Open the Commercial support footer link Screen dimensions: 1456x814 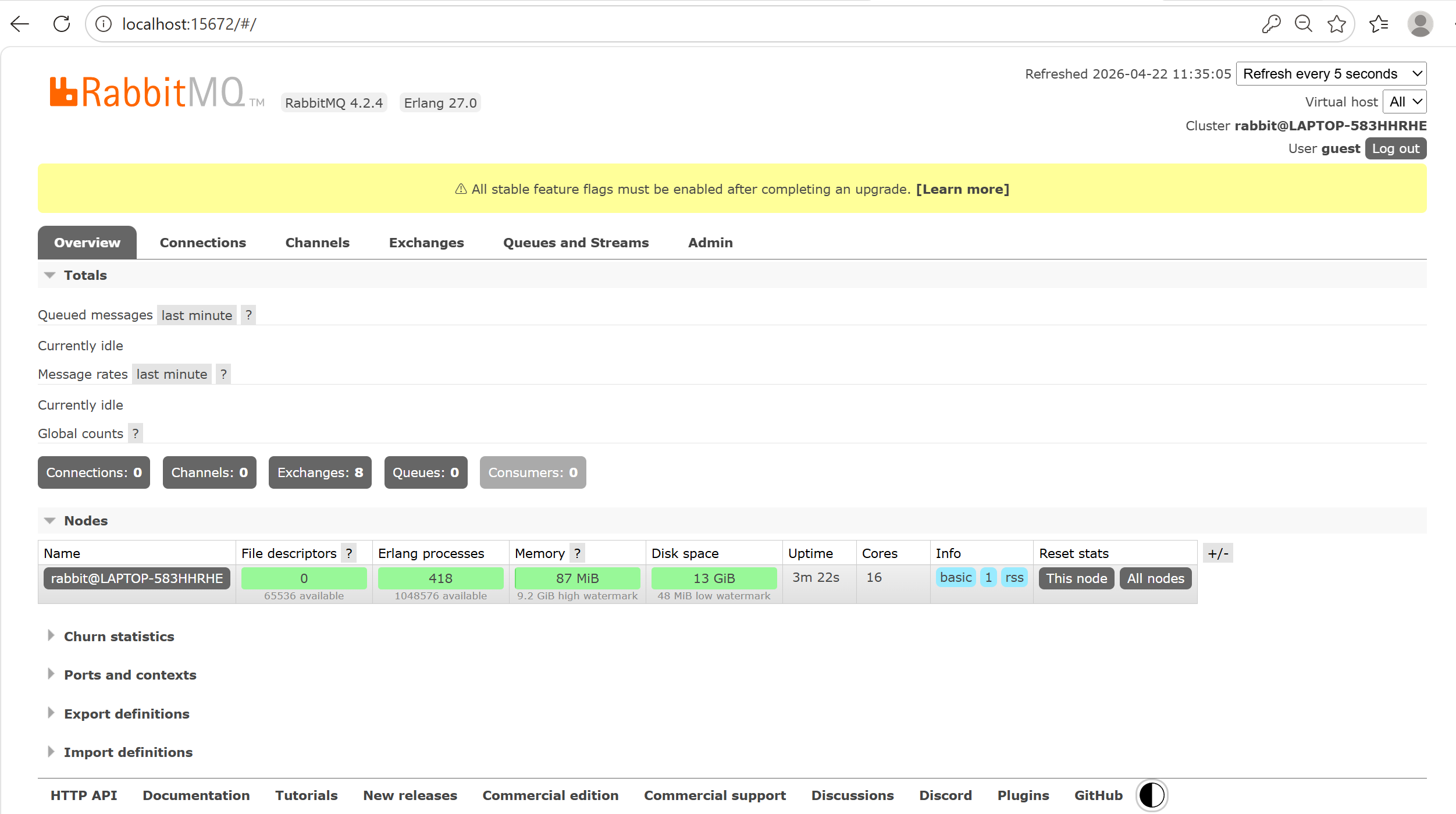[x=715, y=795]
